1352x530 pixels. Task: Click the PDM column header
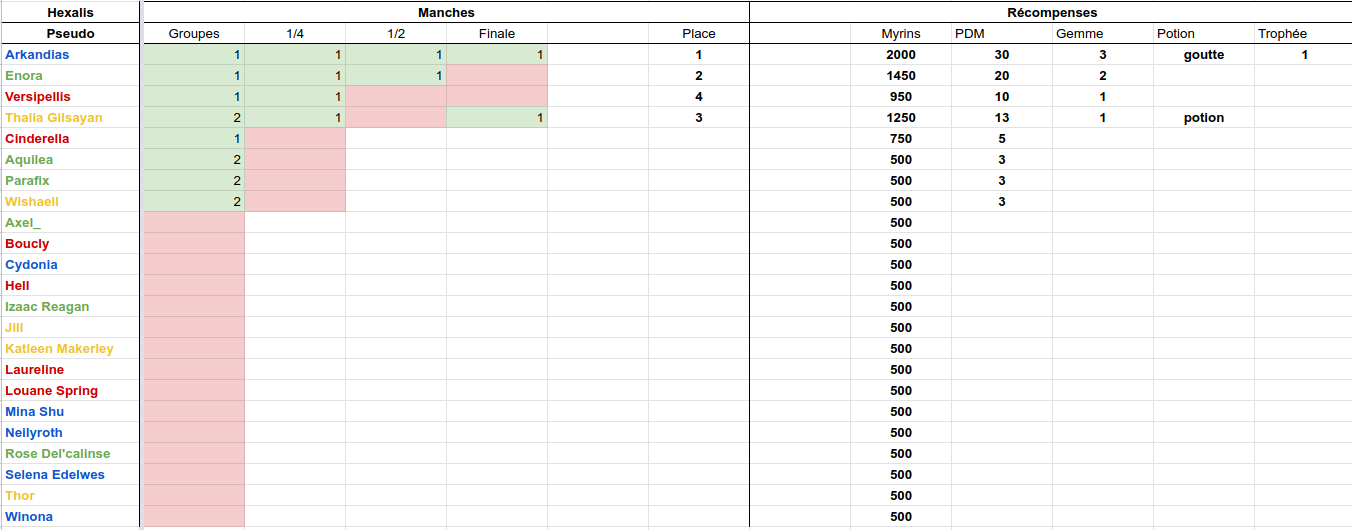click(970, 34)
